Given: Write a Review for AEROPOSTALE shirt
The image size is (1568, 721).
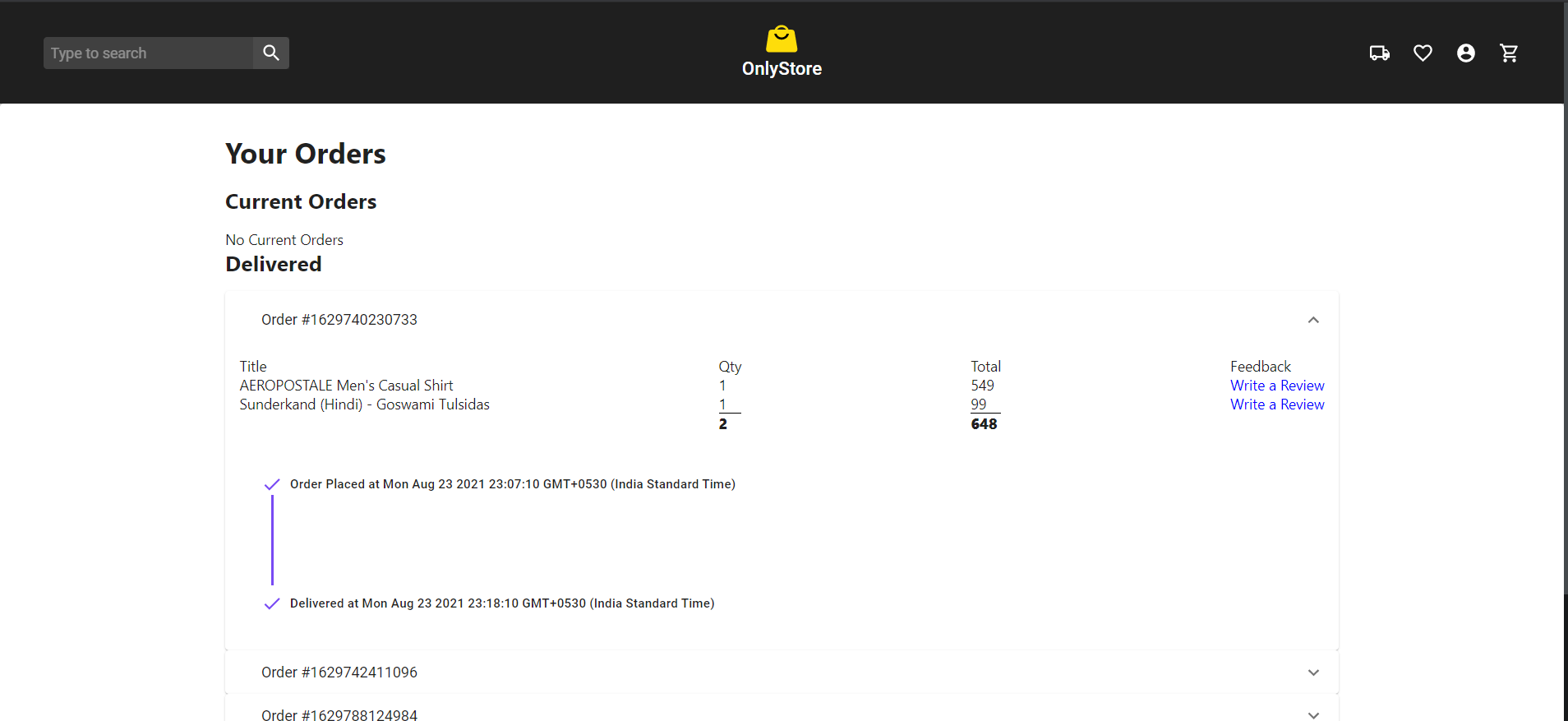Looking at the screenshot, I should point(1277,386).
